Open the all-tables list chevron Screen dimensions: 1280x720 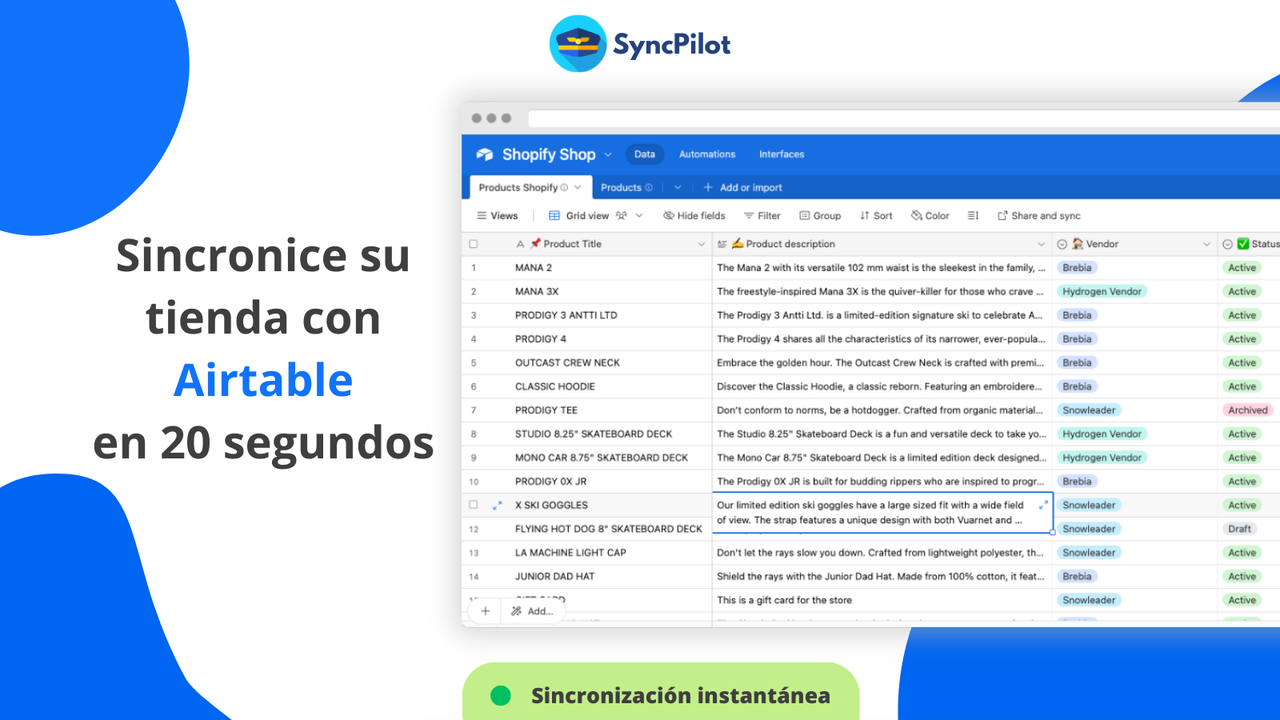pos(677,187)
